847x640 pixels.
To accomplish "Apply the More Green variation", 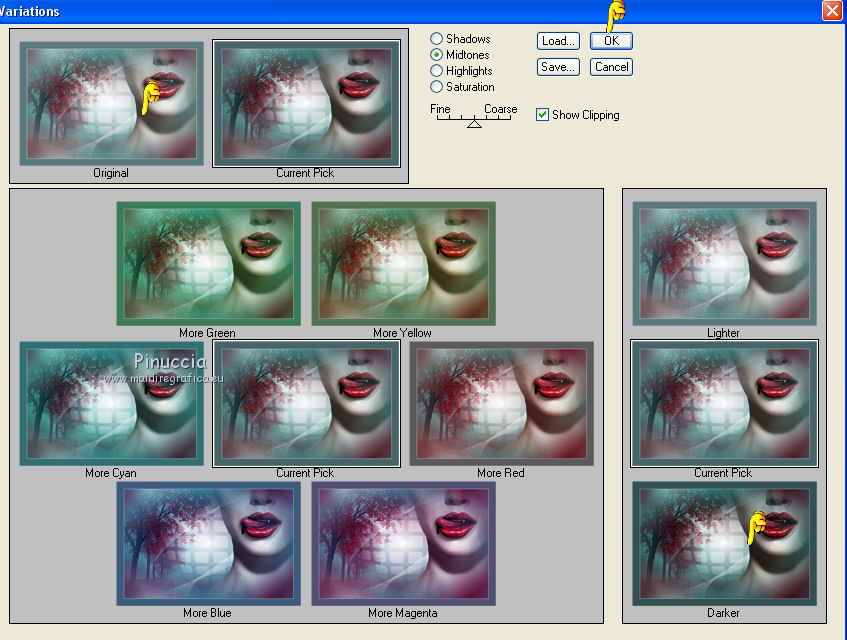I will pyautogui.click(x=209, y=264).
